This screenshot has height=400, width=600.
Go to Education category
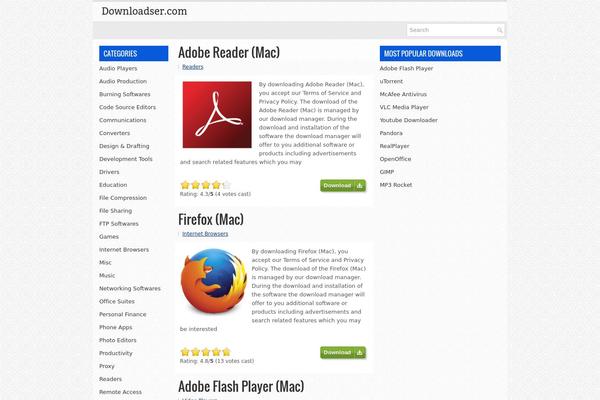[113, 185]
